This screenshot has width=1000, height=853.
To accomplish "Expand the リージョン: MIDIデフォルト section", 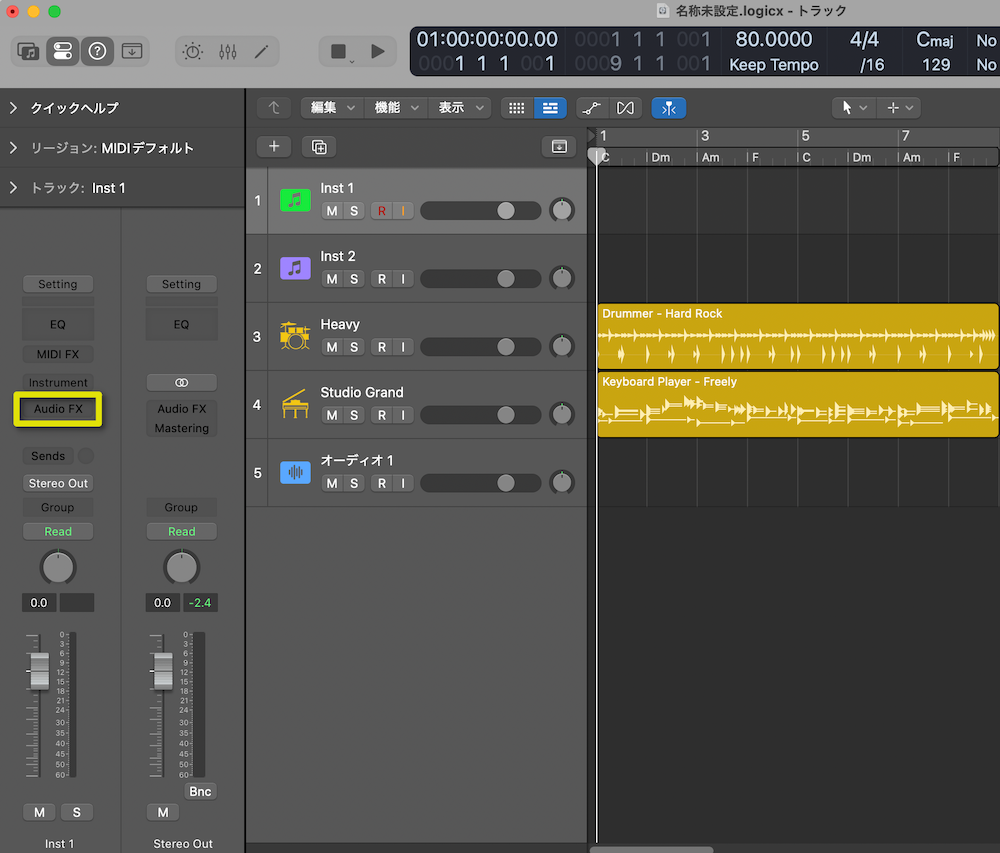I will click(13, 148).
